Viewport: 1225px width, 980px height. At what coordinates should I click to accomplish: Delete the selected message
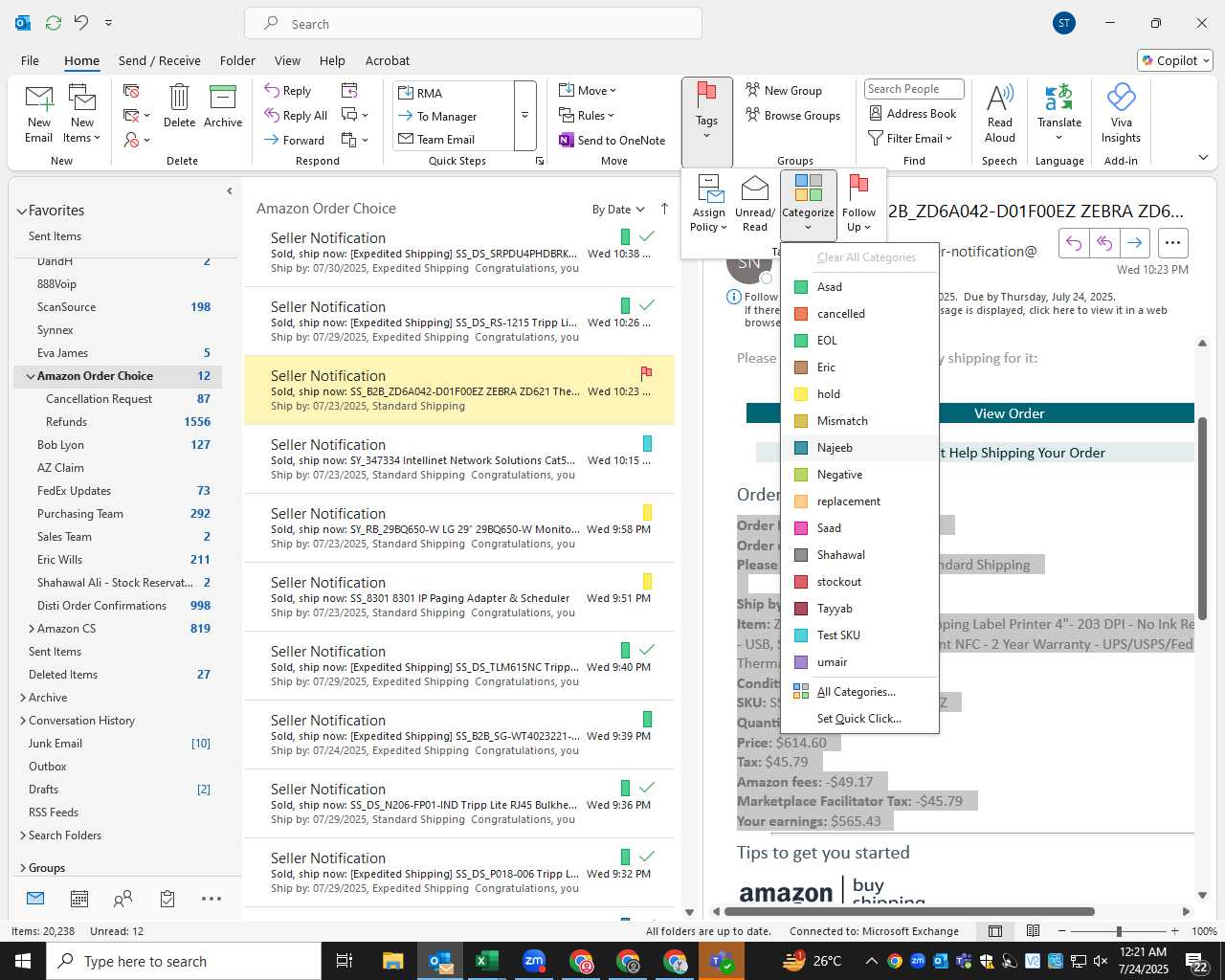click(x=179, y=106)
